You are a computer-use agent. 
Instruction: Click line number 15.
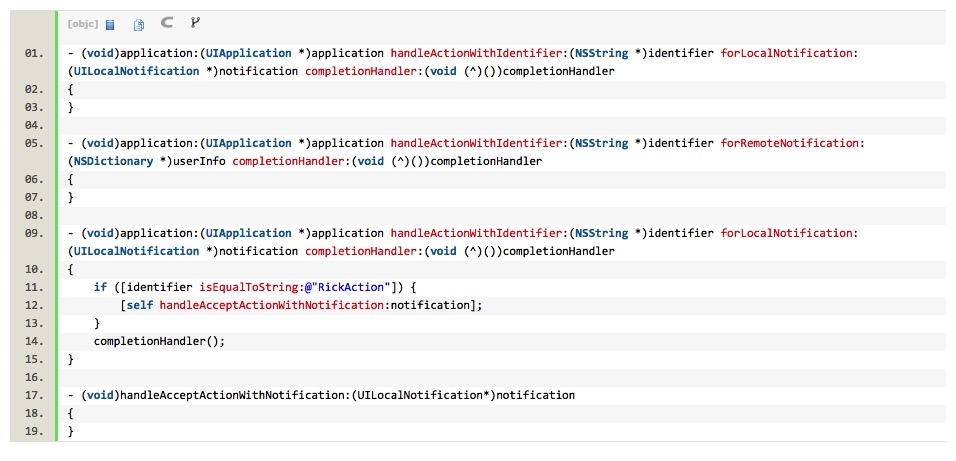(35, 359)
